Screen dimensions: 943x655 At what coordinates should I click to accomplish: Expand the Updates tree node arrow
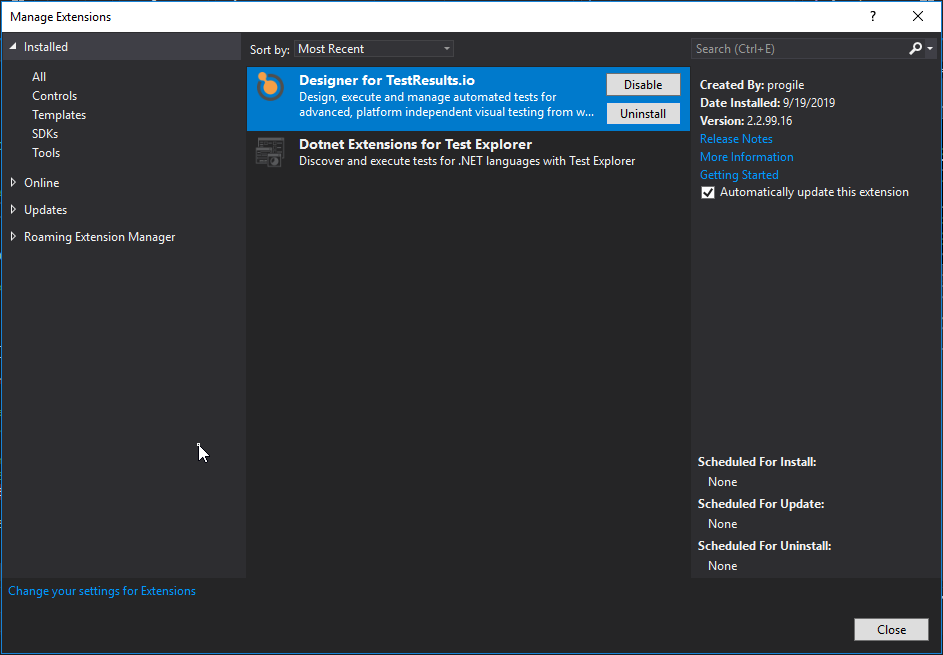point(13,209)
